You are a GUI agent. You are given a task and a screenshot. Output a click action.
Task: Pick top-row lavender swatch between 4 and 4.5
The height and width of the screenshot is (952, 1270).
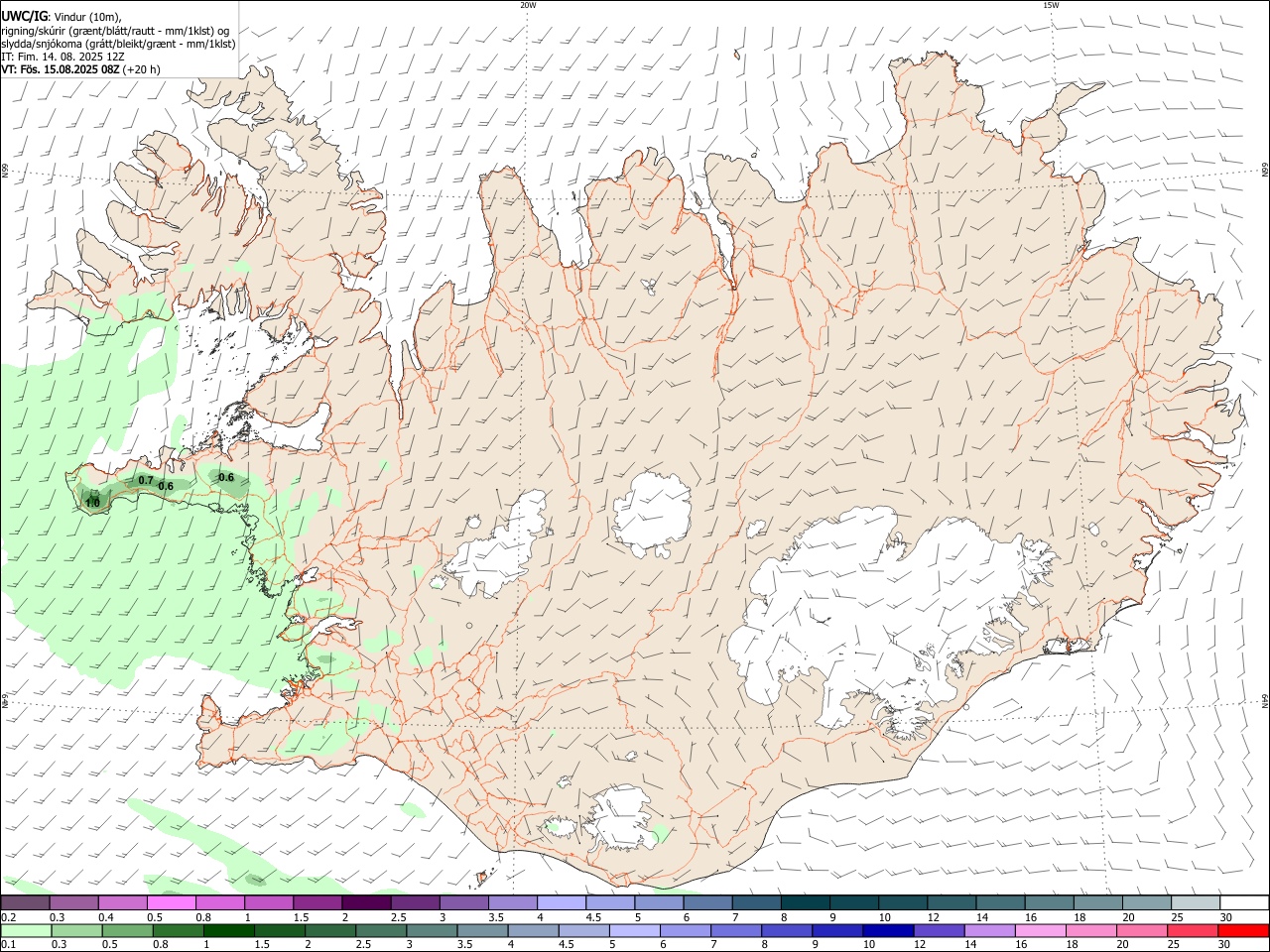(x=562, y=903)
